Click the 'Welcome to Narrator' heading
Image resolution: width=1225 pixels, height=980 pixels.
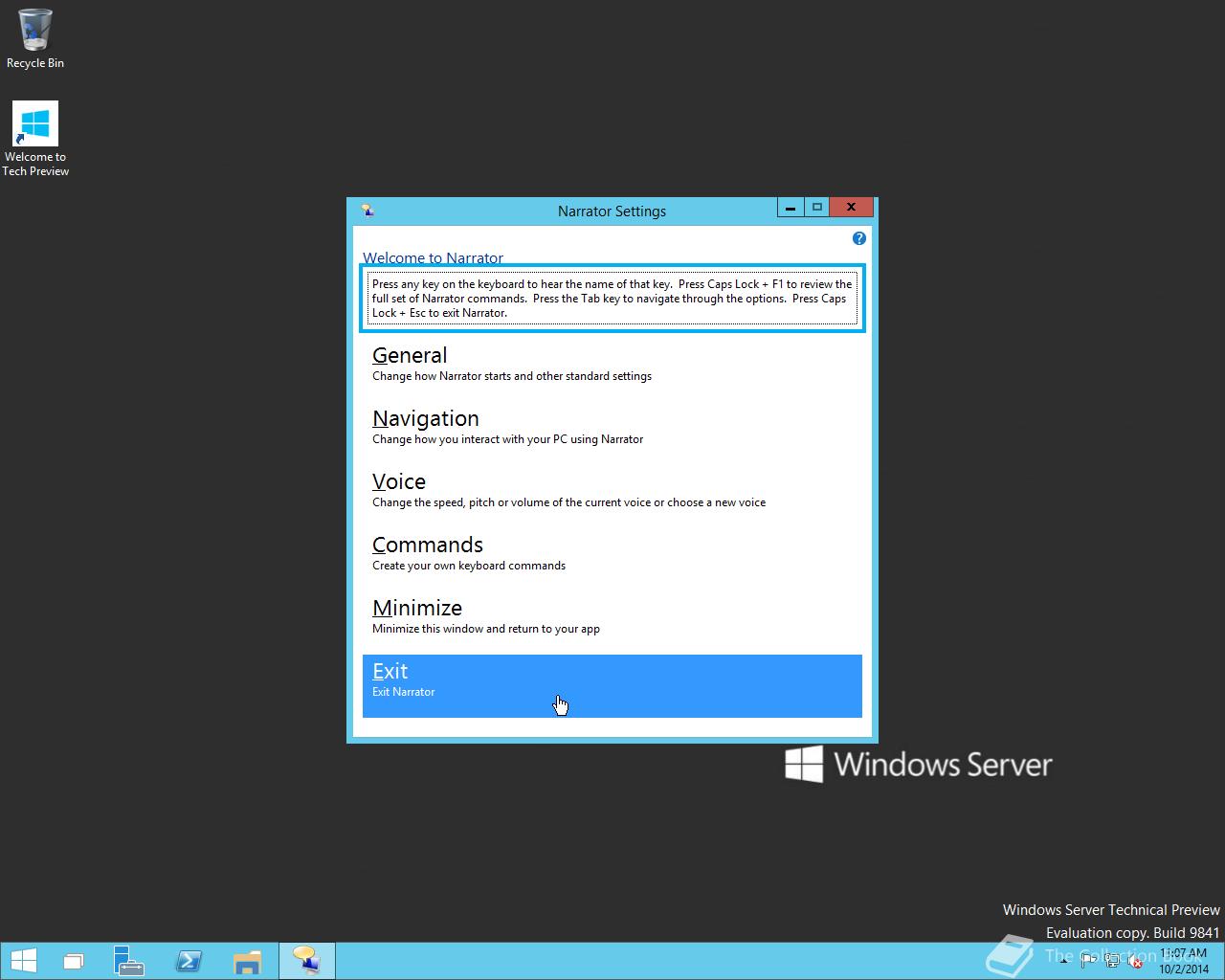pyautogui.click(x=433, y=257)
